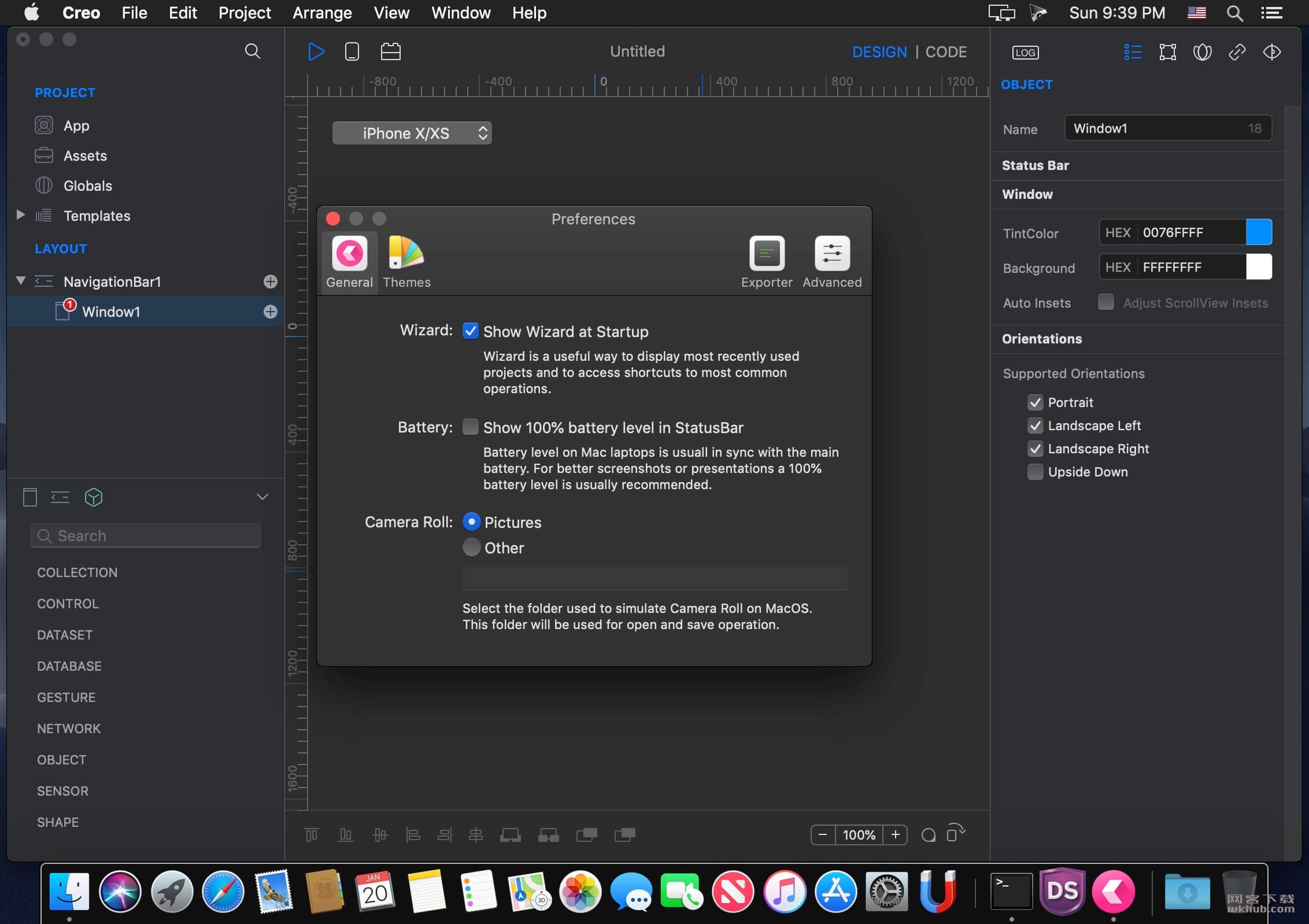Screen dimensions: 1309x924
Task: Open App in project list
Action: point(76,125)
